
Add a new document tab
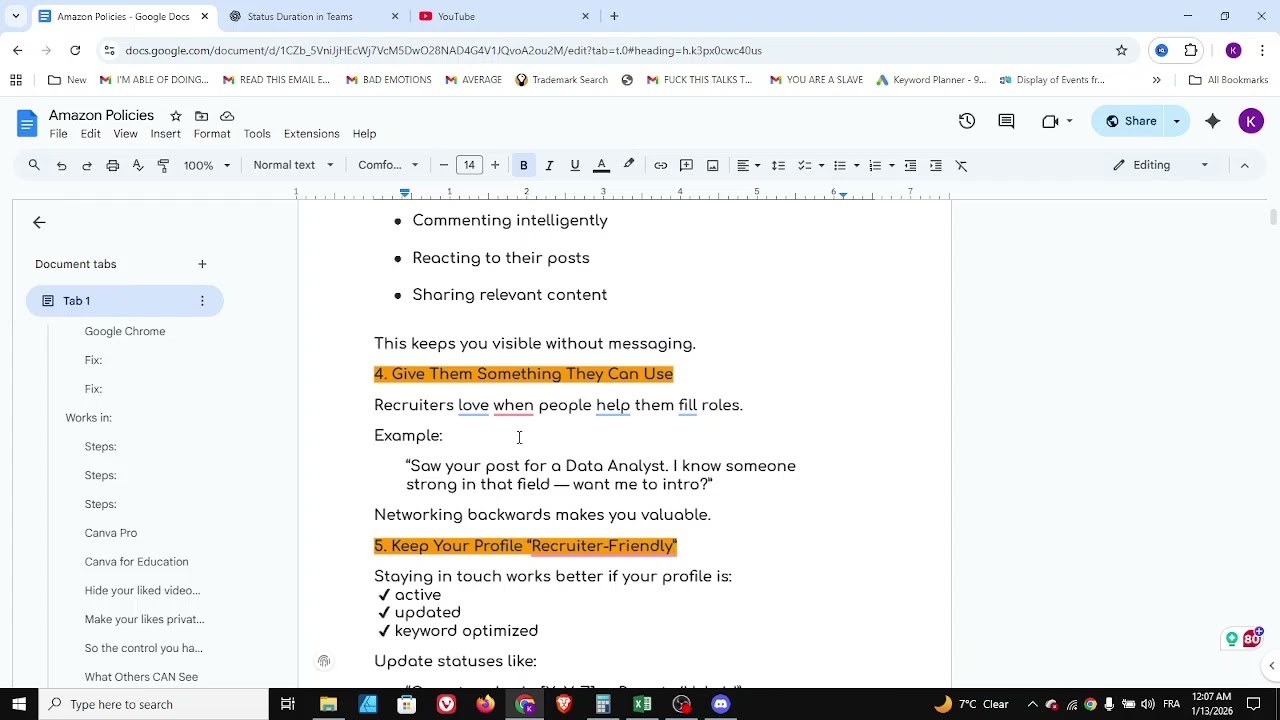click(202, 264)
